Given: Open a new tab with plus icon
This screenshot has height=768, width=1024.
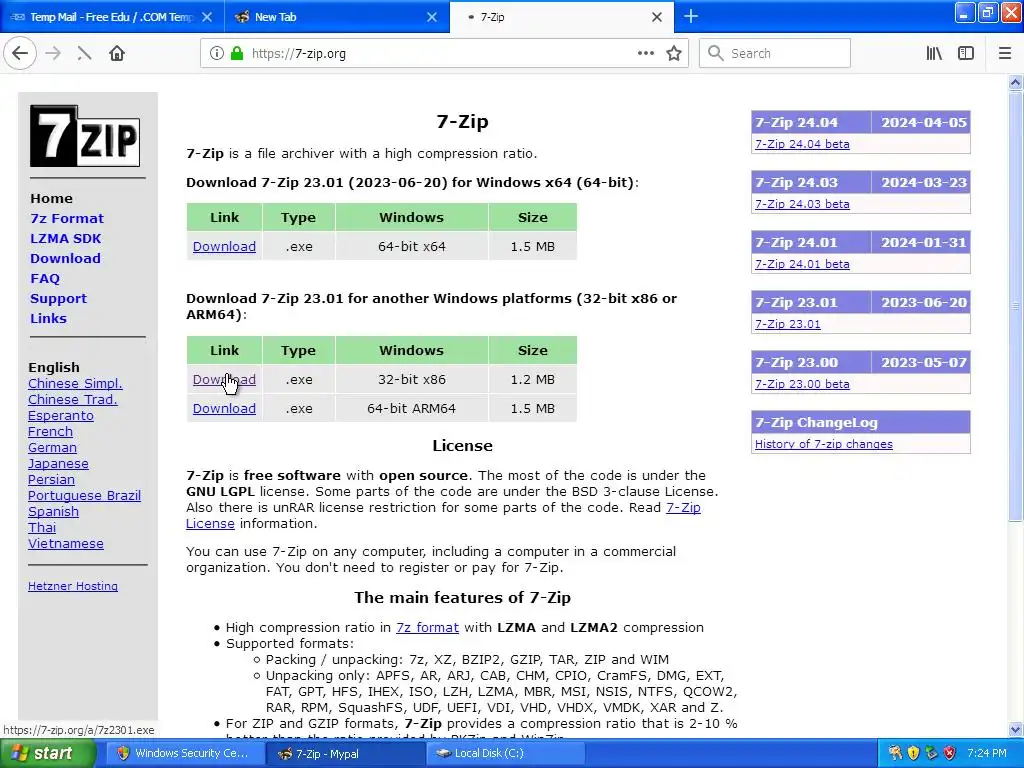Looking at the screenshot, I should coord(691,16).
